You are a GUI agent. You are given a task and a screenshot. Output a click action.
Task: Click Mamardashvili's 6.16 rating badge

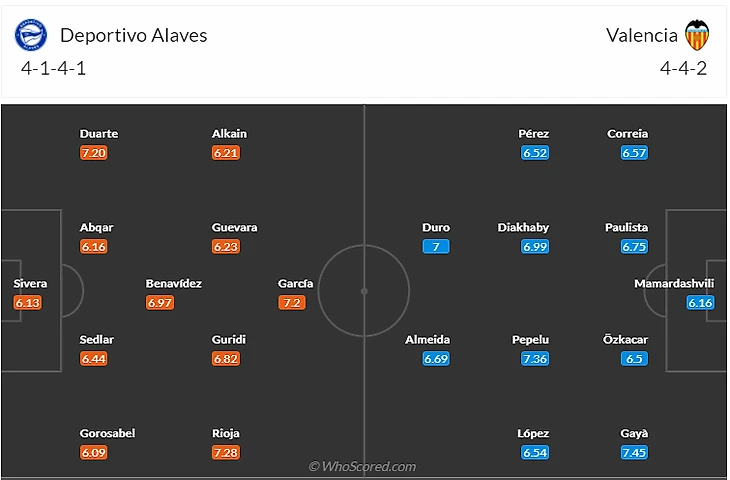(700, 302)
